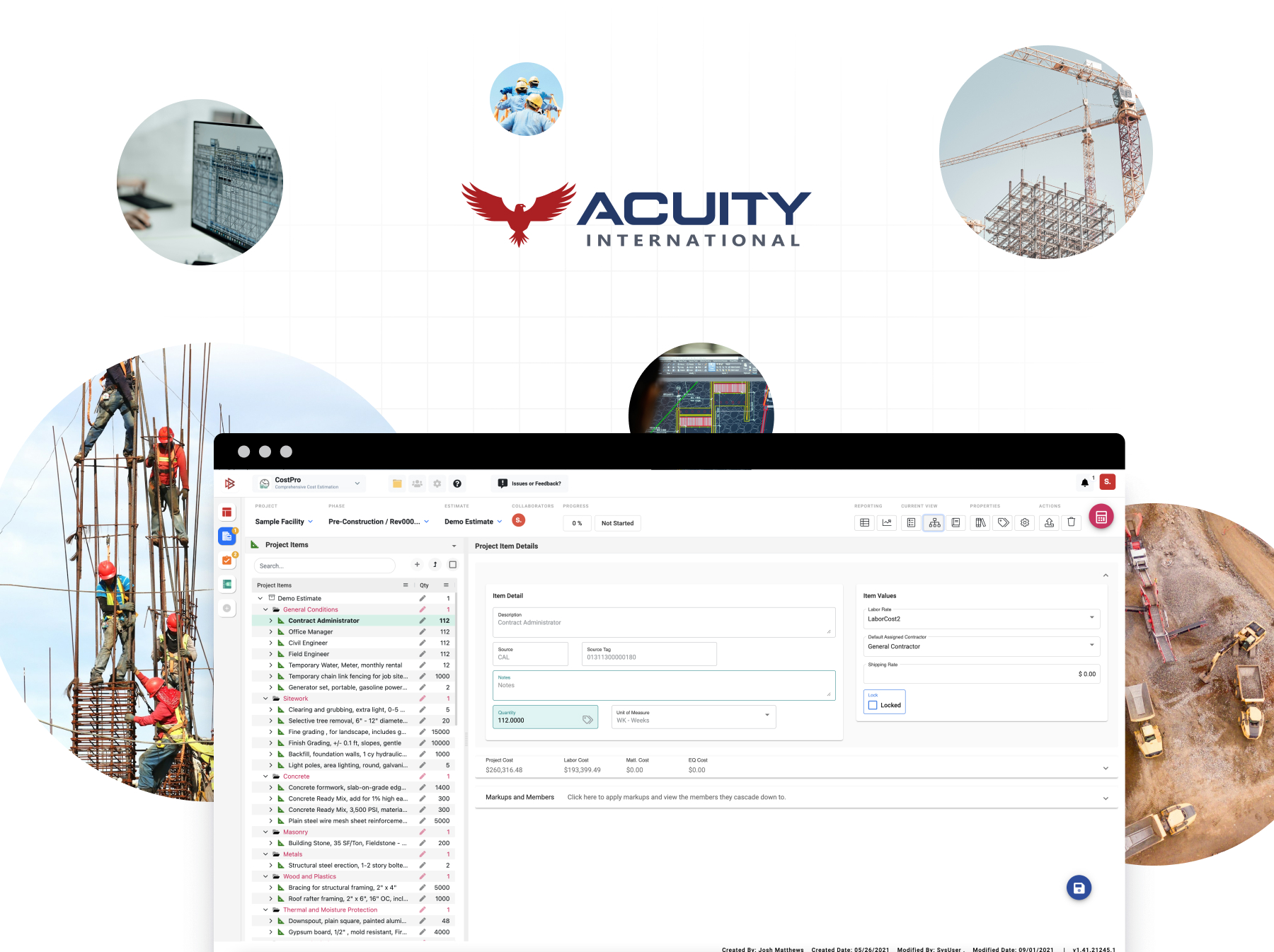Tick the Locked checkbox

click(x=873, y=705)
